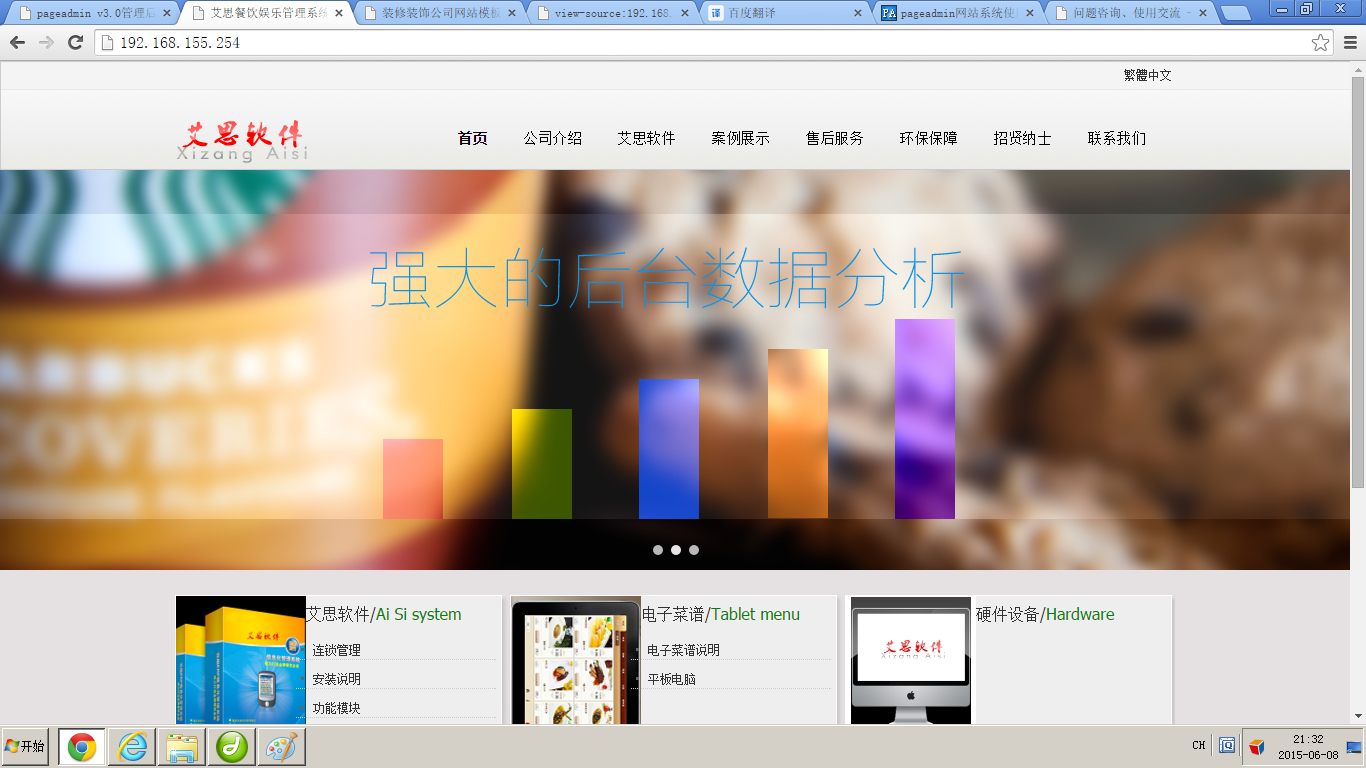Viewport: 1366px width, 768px height.
Task: Click the address bar URL field
Action: tap(700, 42)
